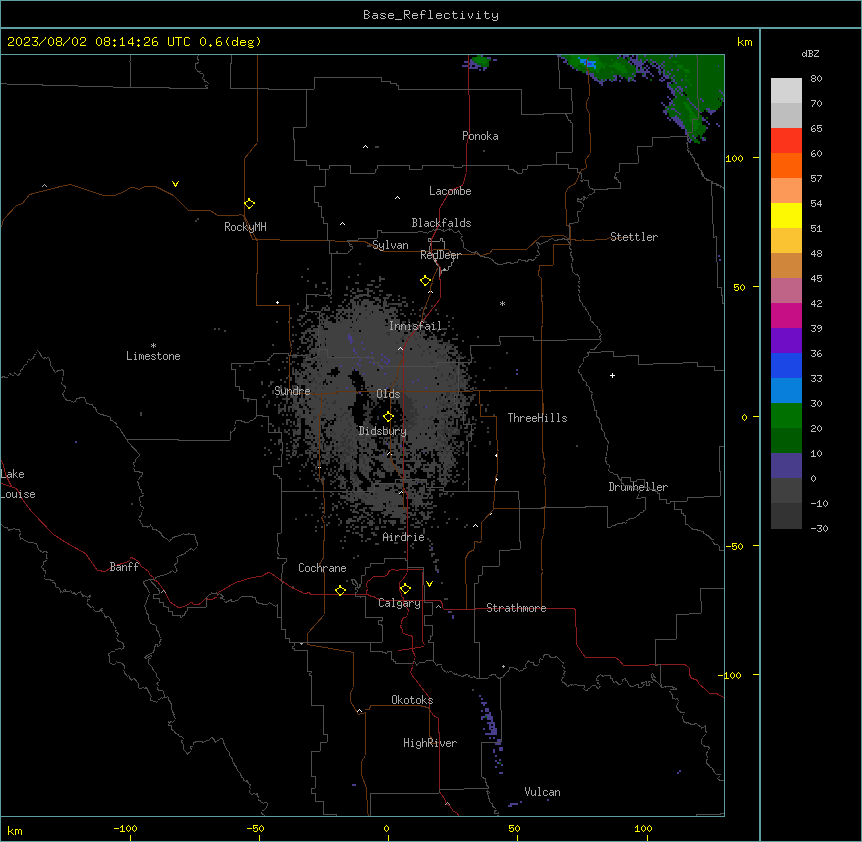This screenshot has width=862, height=842.
Task: Click the Ponoka city label
Action: (480, 136)
